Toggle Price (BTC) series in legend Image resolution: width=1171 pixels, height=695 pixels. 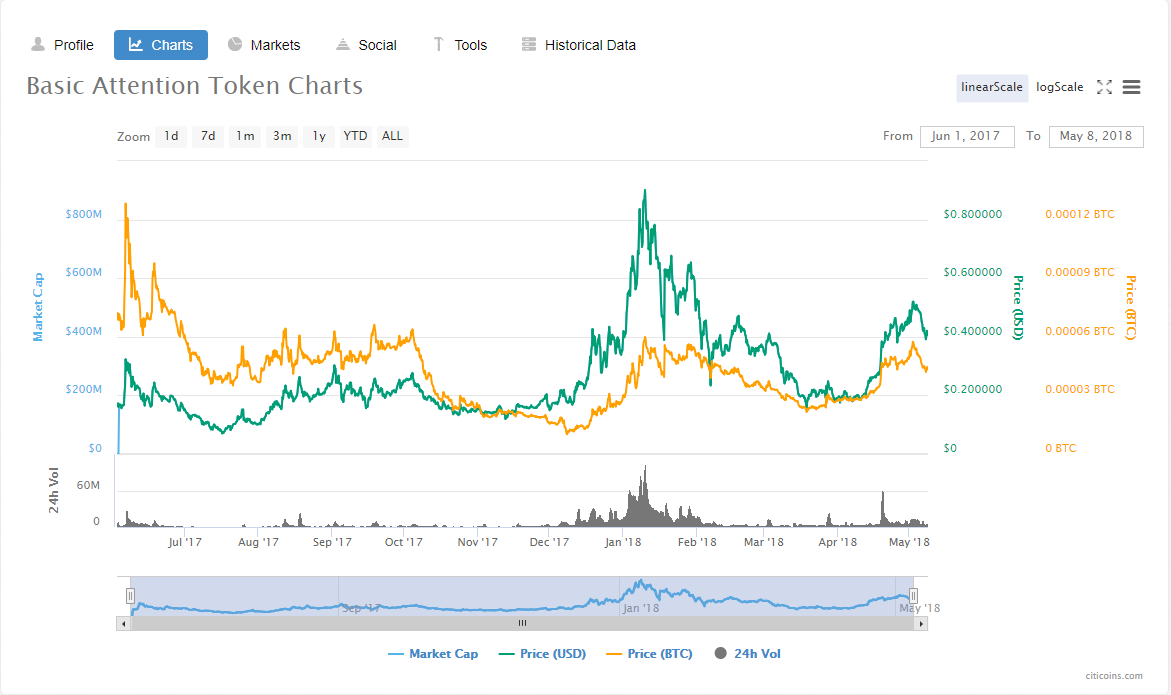[649, 654]
